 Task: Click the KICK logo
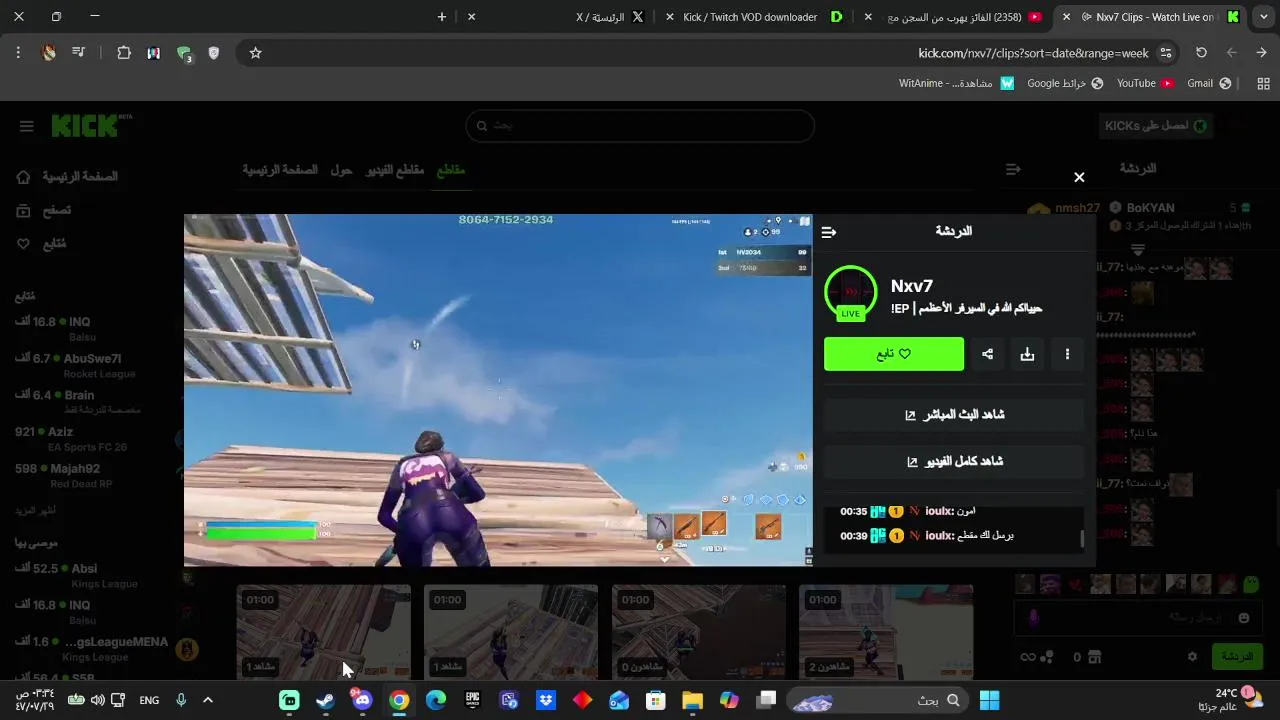click(90, 126)
